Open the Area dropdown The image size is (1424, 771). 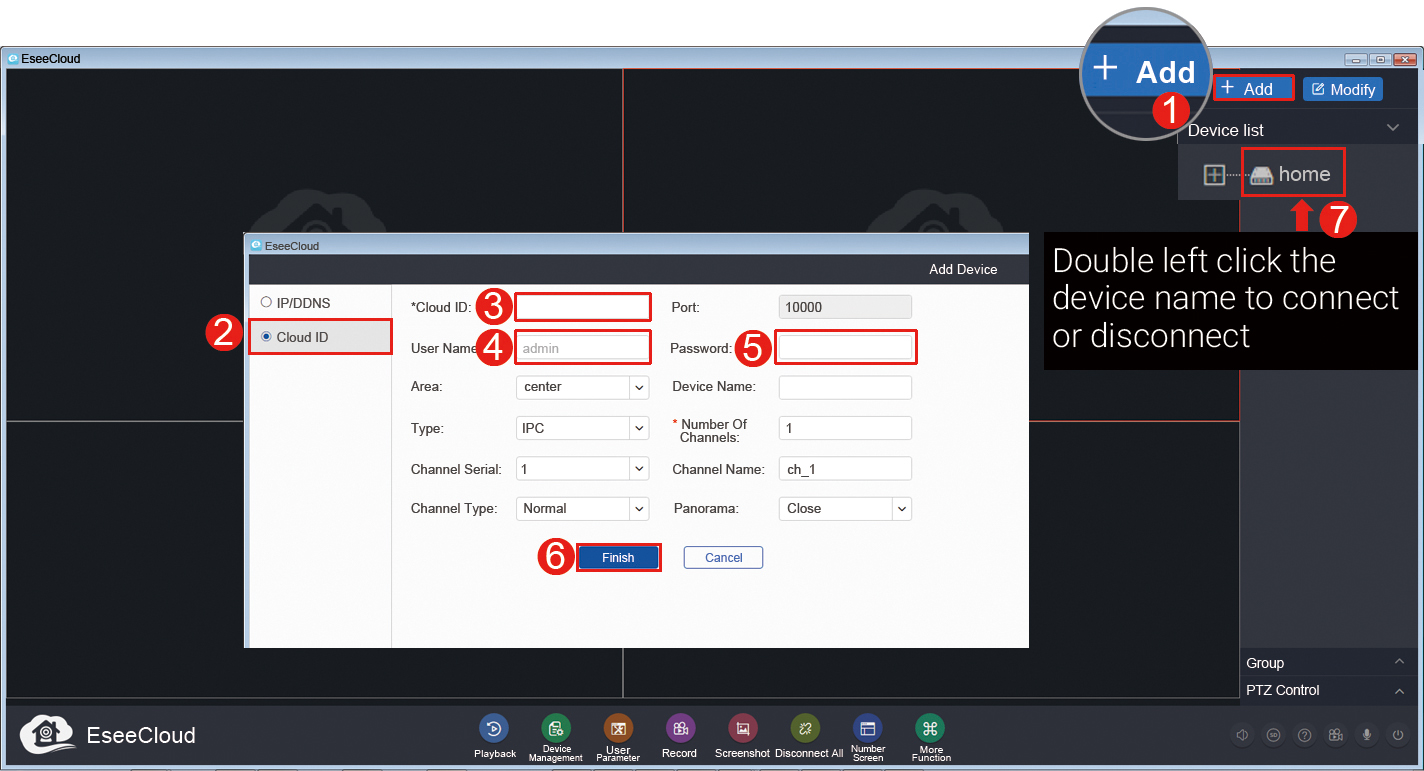[x=583, y=387]
